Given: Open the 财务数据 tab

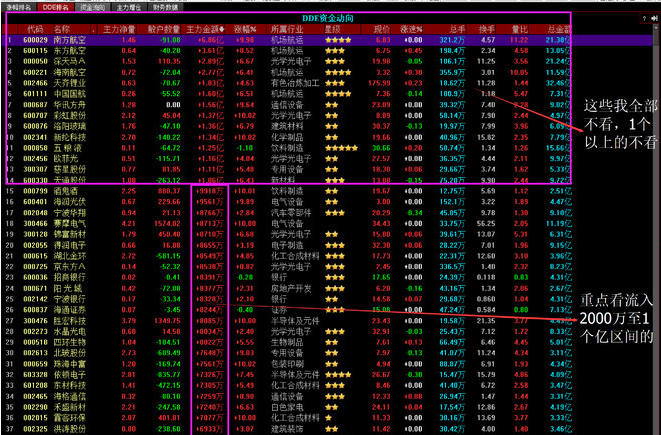Looking at the screenshot, I should click(x=165, y=7).
